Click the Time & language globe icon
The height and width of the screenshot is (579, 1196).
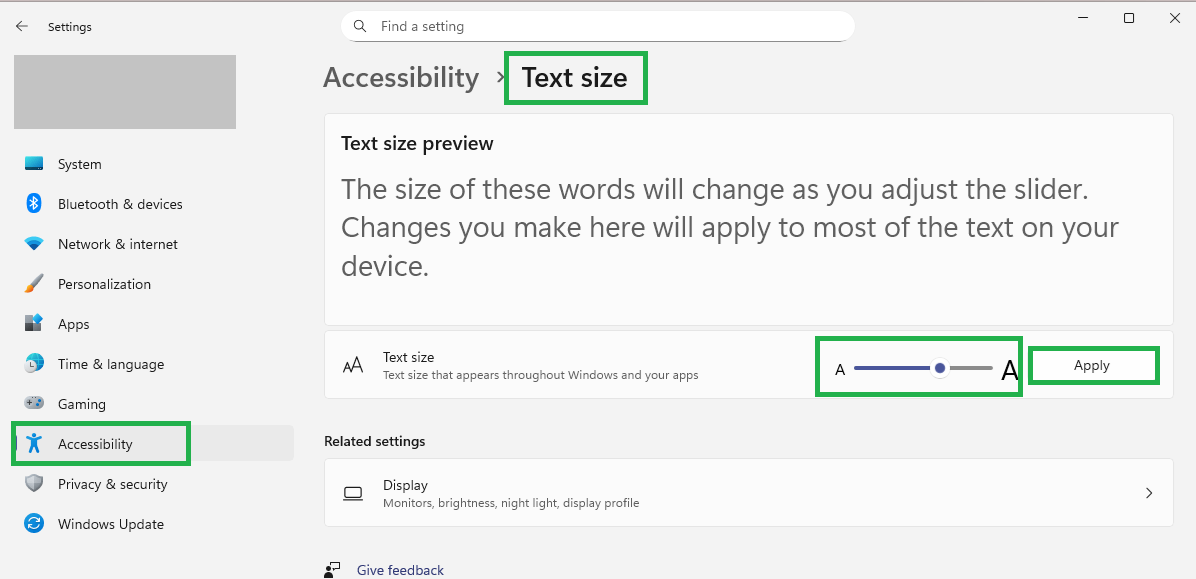(x=34, y=364)
